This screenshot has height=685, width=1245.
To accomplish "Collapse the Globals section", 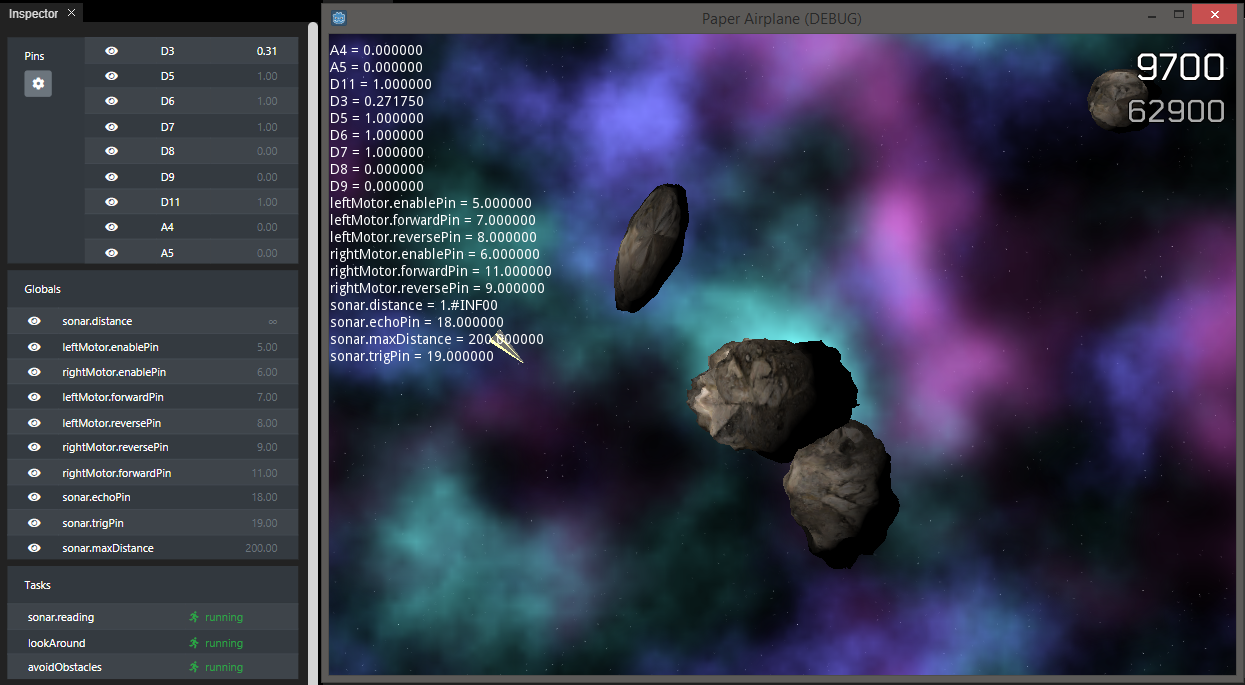I will point(42,288).
